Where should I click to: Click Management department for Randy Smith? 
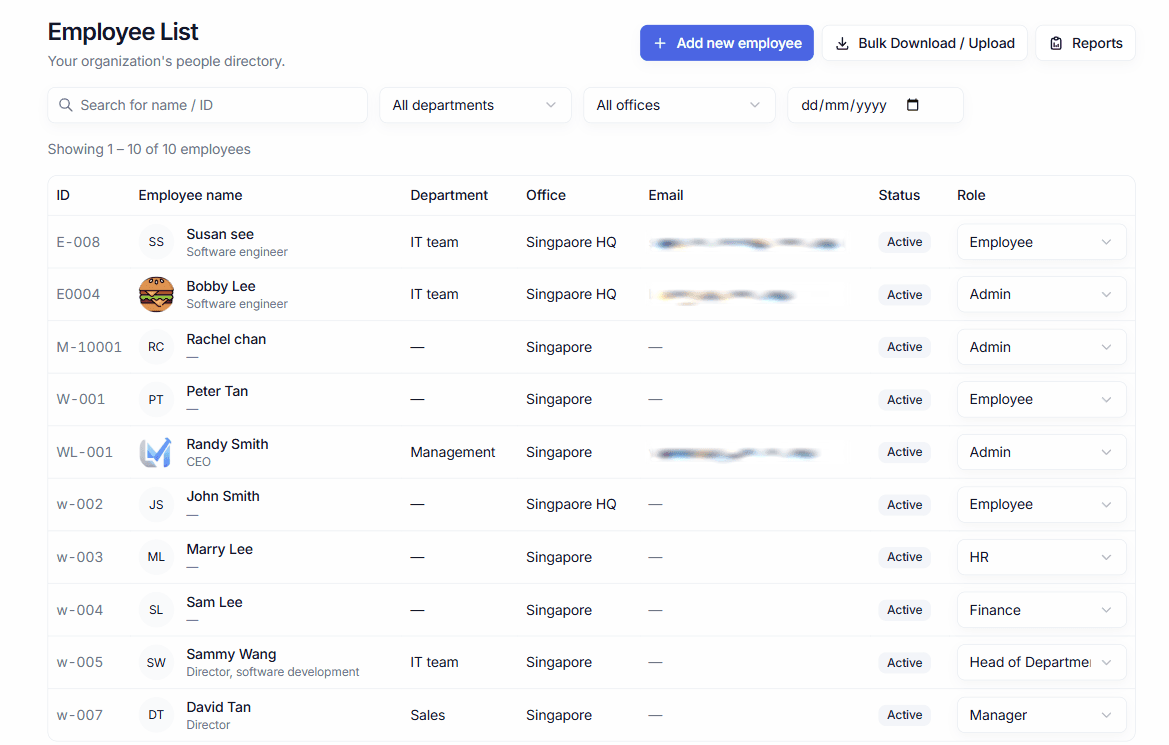point(453,453)
